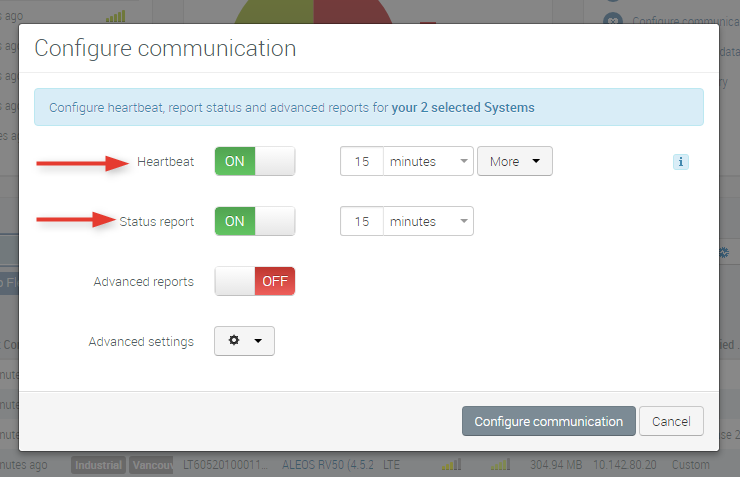
Task: Select ALEOS RV50 cell in background table
Action: [x=328, y=465]
